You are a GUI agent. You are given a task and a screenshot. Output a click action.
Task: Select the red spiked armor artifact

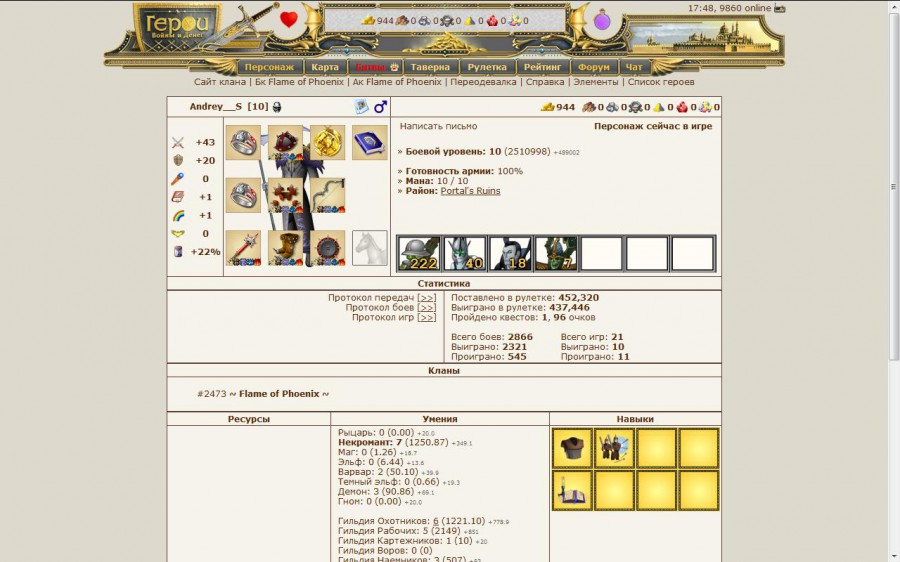tap(285, 195)
